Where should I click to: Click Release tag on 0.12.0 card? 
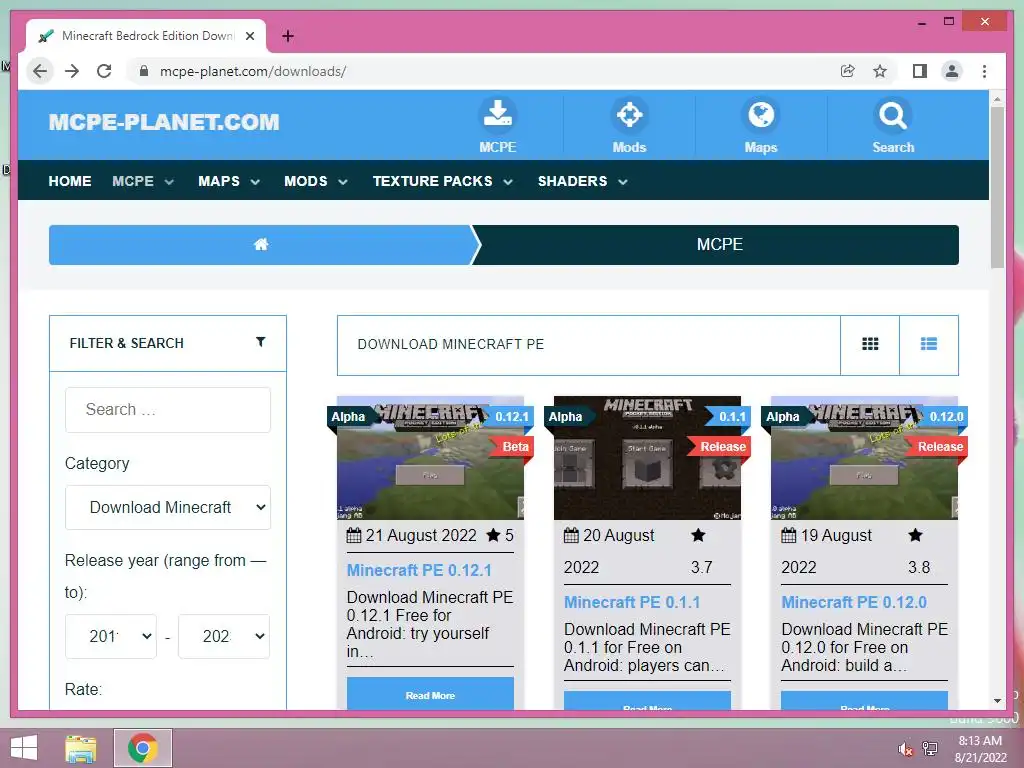[940, 447]
